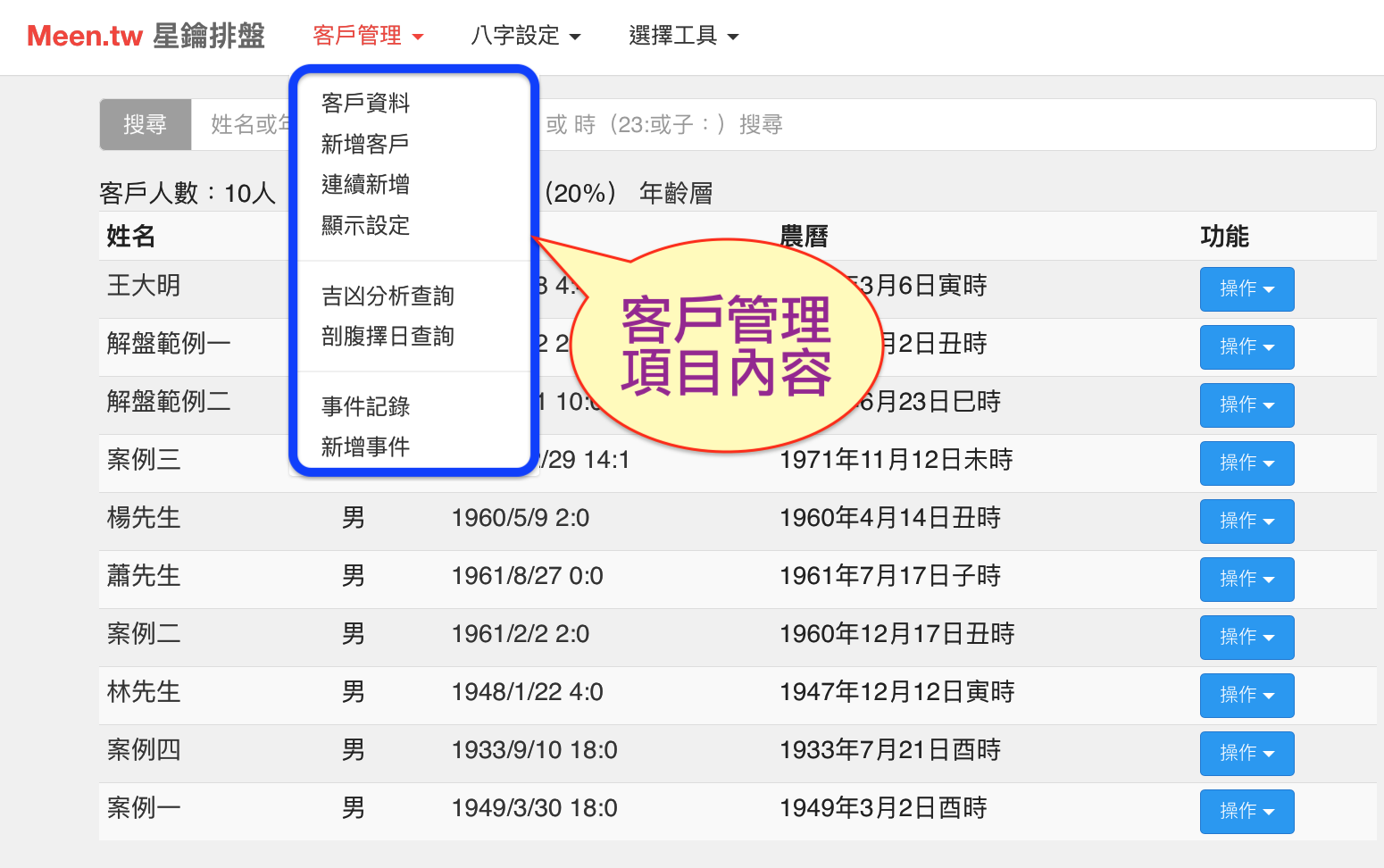The image size is (1384, 868).
Task: Select 客戶資料 from the menu
Action: [x=366, y=103]
